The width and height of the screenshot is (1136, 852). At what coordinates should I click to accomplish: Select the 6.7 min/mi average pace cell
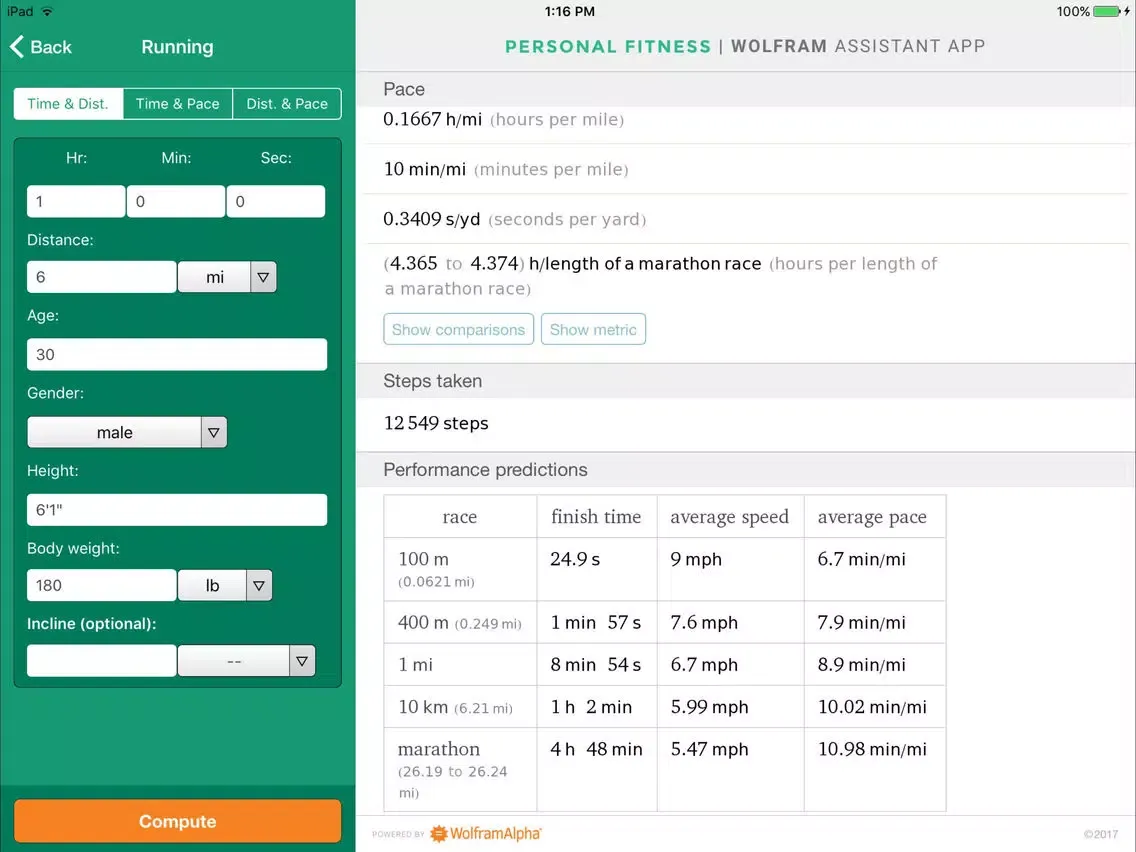click(872, 569)
